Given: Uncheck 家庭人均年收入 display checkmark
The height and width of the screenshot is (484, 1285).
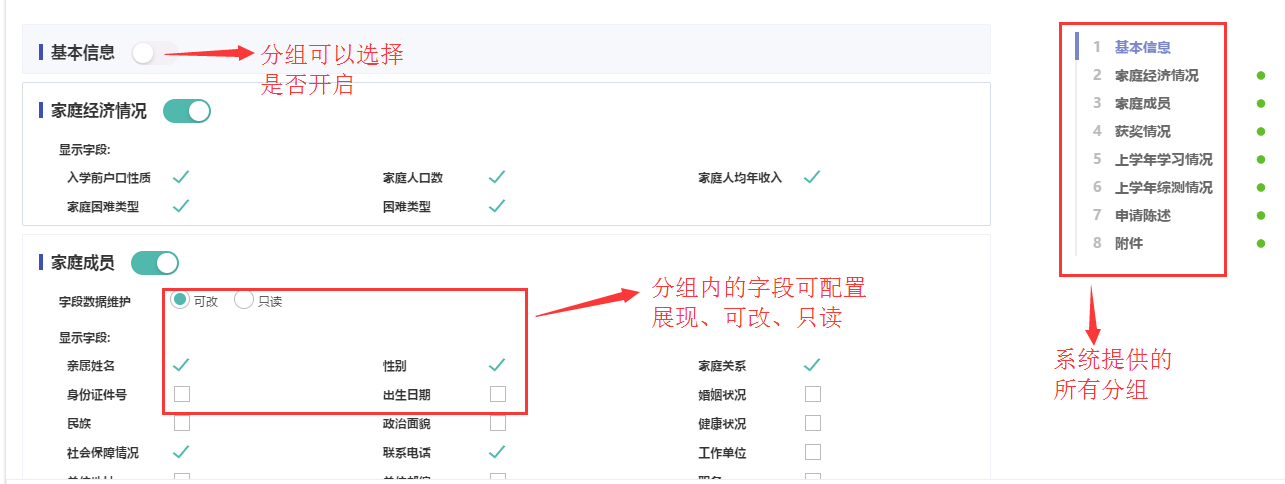Looking at the screenshot, I should point(812,177).
